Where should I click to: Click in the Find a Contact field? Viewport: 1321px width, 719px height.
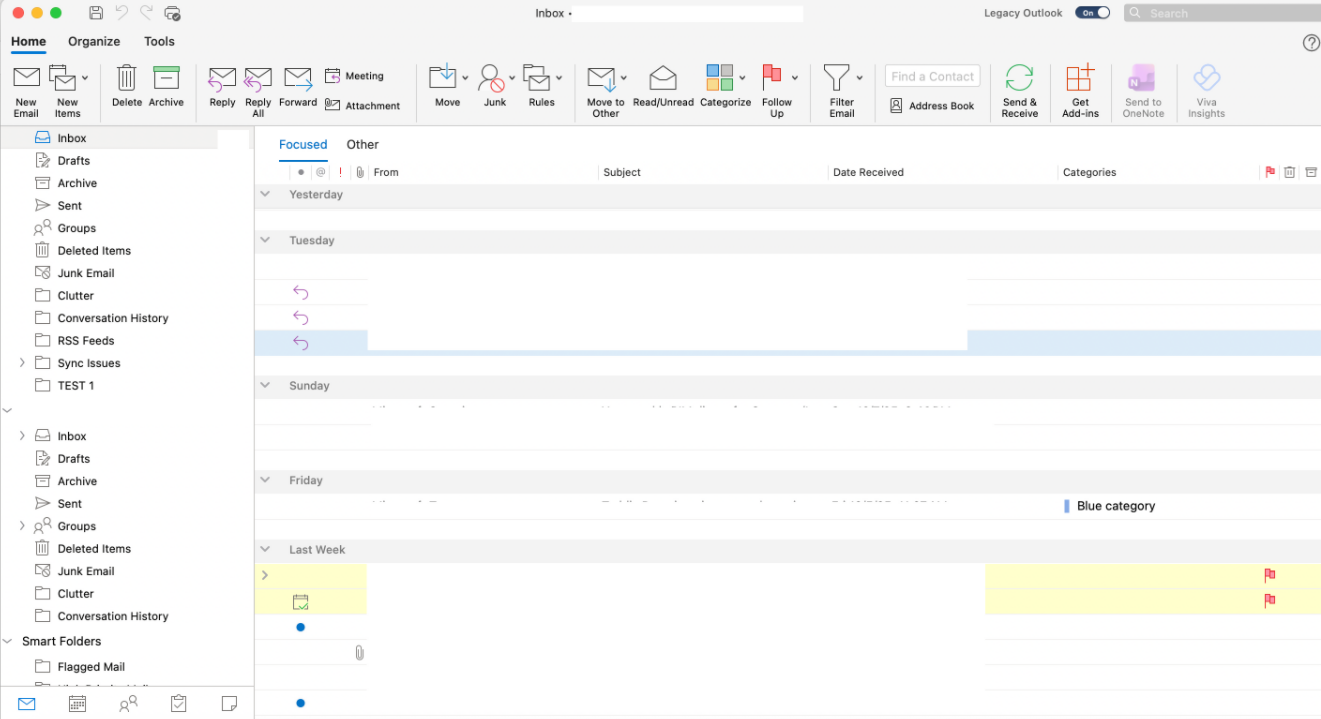pos(932,76)
